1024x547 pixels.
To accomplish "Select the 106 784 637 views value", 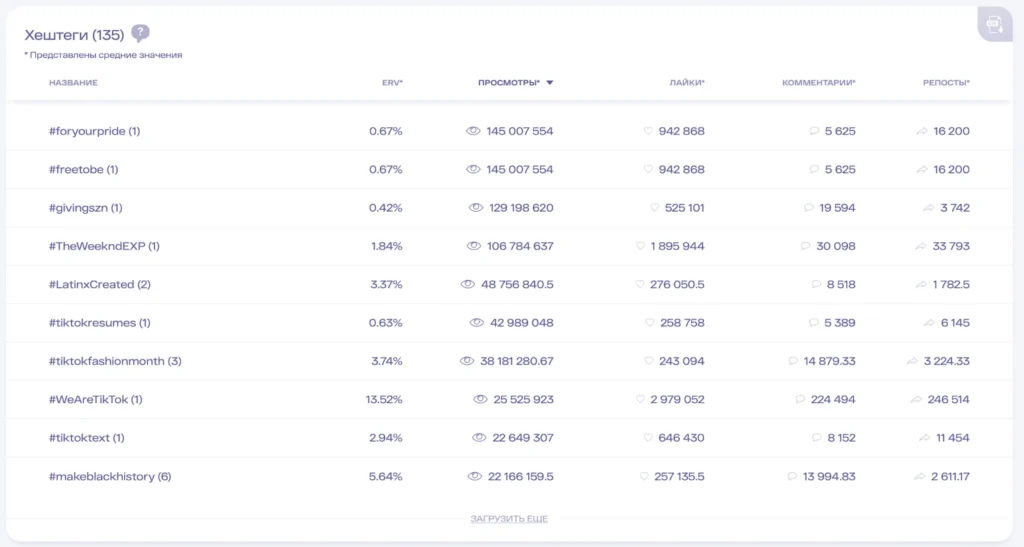I will tap(520, 246).
